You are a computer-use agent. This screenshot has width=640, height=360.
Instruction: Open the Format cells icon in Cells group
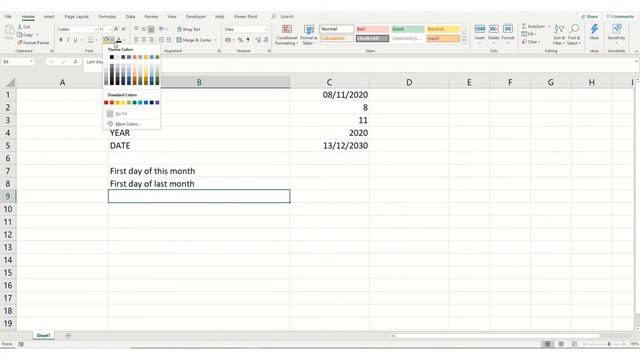[x=508, y=29]
